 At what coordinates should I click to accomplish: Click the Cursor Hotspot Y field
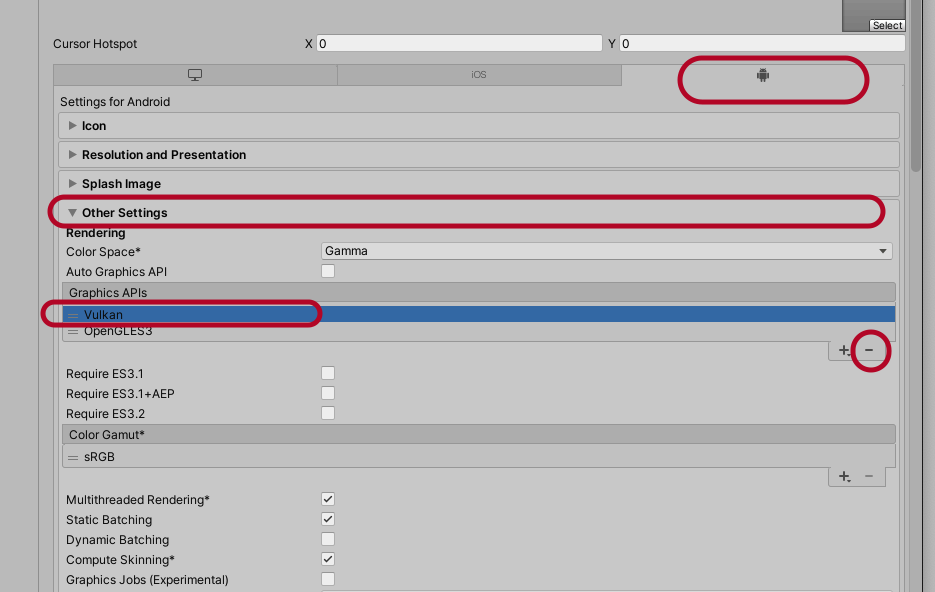point(762,44)
